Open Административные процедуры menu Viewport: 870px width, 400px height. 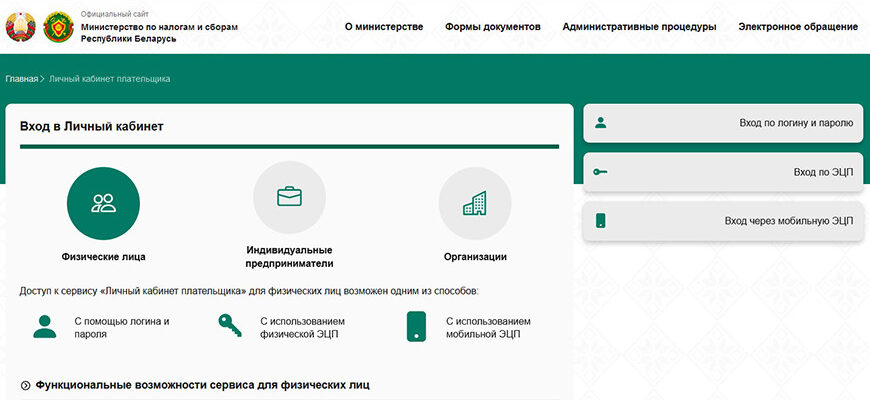[x=639, y=27]
